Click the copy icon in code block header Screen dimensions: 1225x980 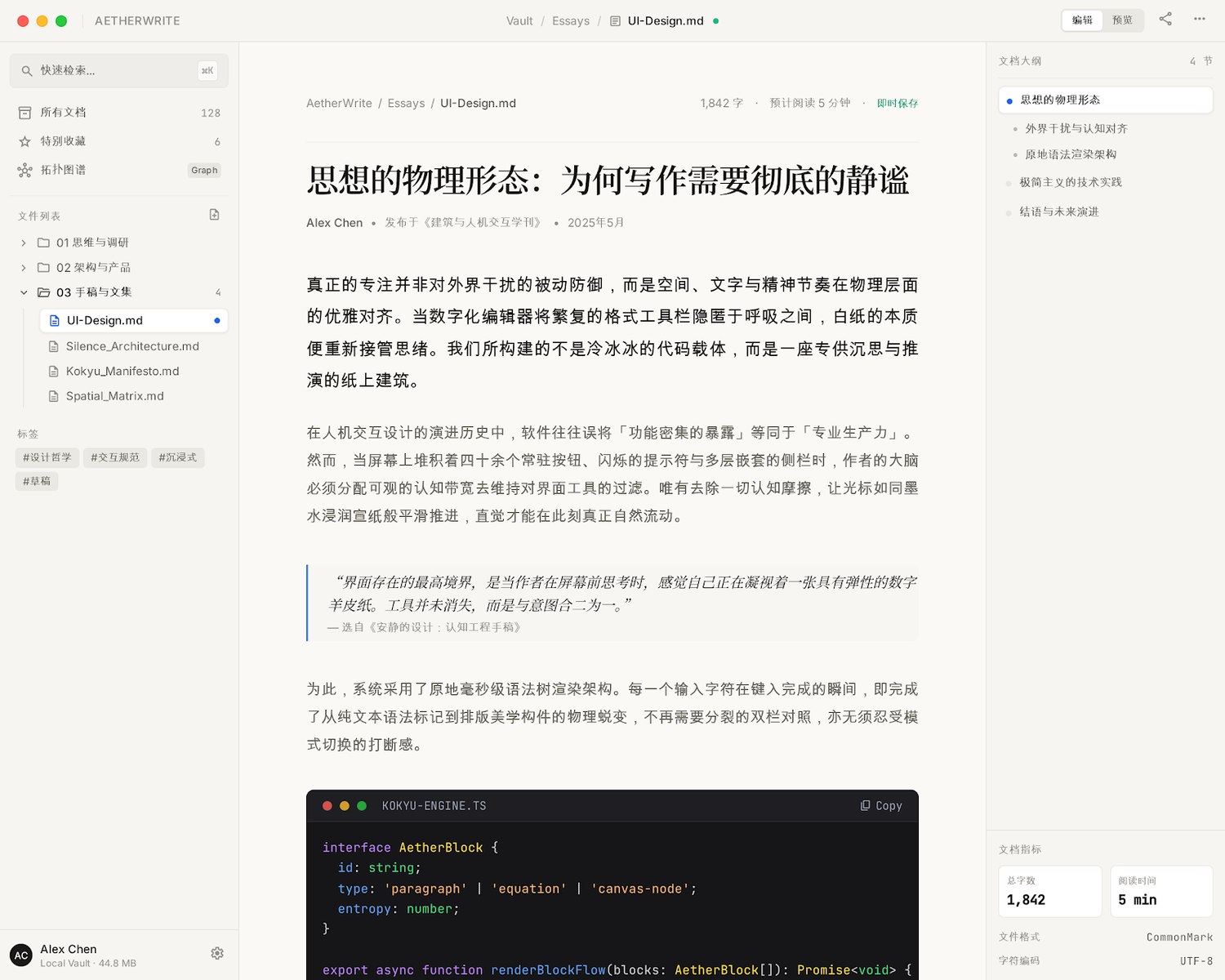tap(865, 805)
